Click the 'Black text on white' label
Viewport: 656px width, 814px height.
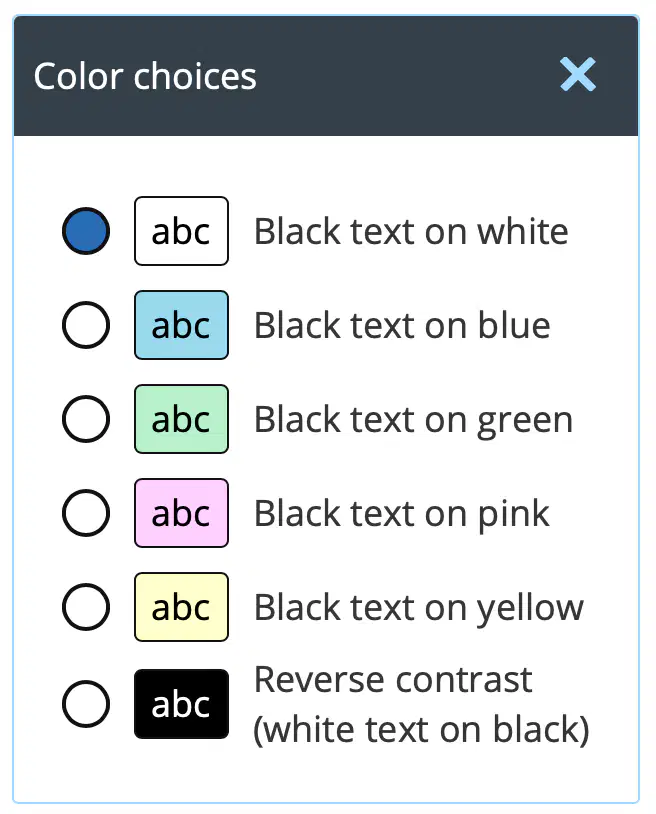[411, 232]
